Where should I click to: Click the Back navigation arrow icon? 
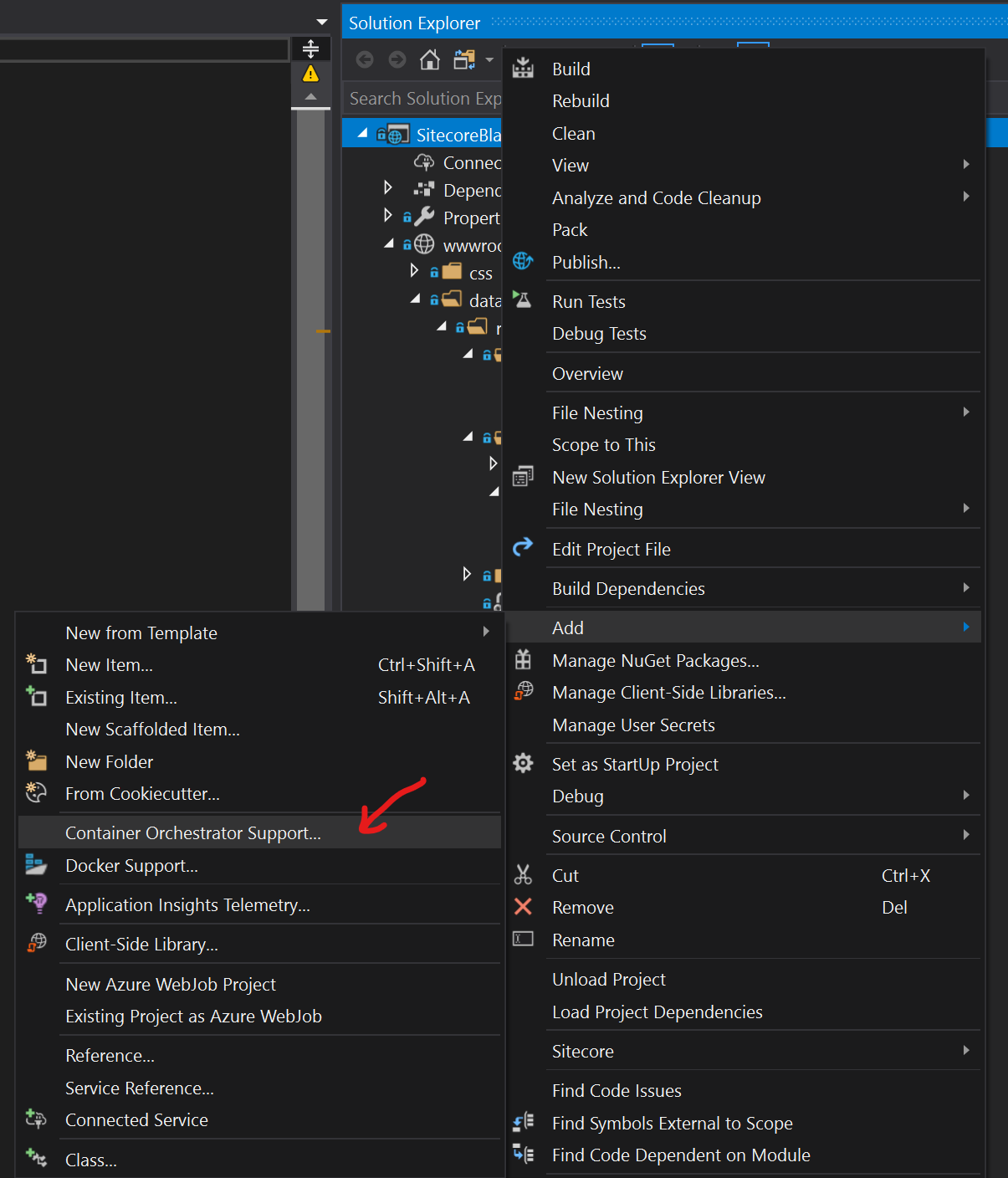365,59
